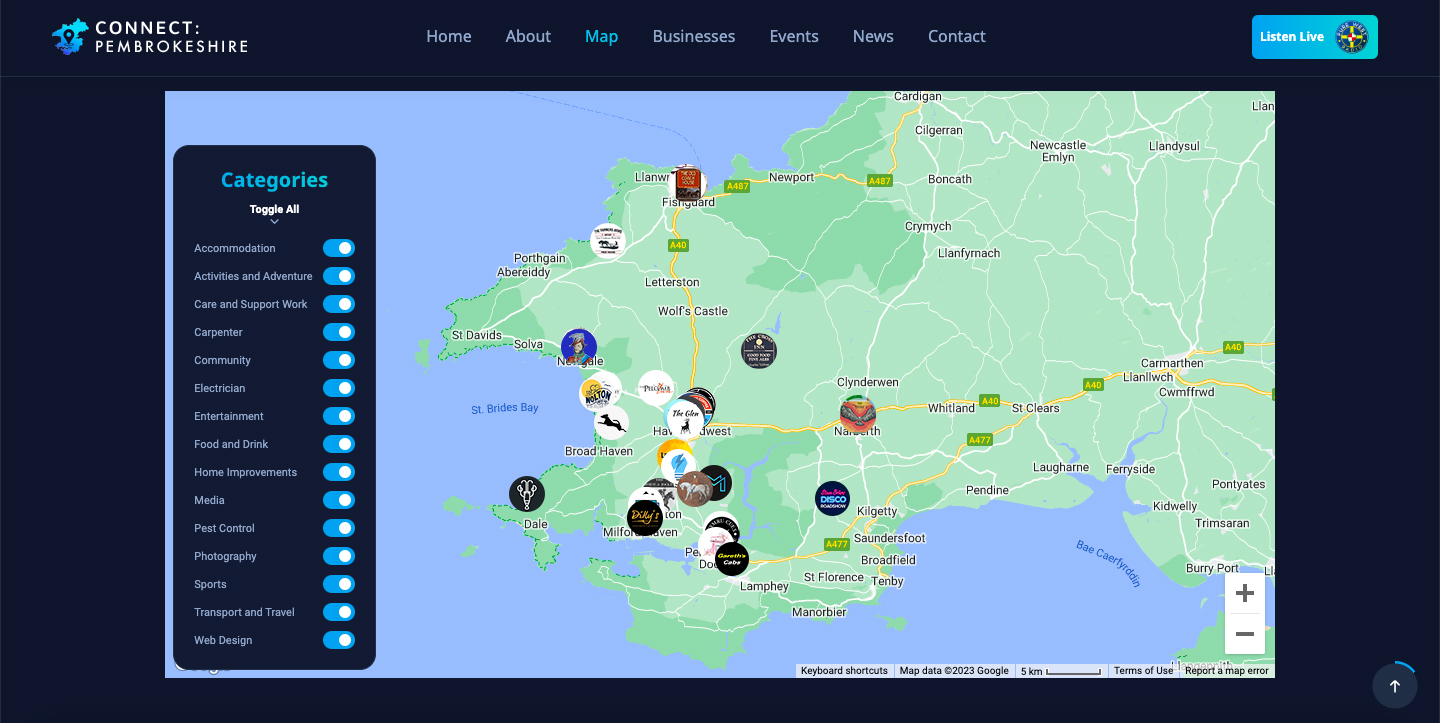Select the Gareth's Cabs marker

tap(732, 559)
